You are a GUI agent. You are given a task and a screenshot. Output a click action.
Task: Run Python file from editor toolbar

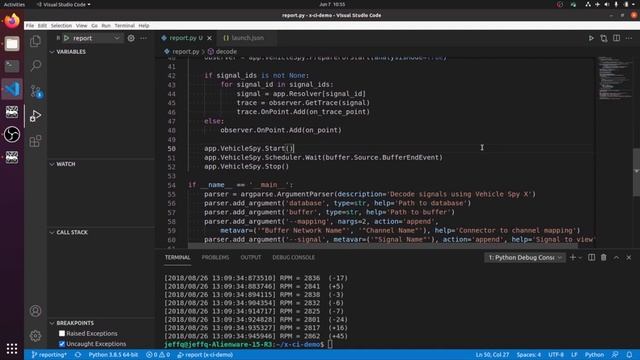(591, 38)
